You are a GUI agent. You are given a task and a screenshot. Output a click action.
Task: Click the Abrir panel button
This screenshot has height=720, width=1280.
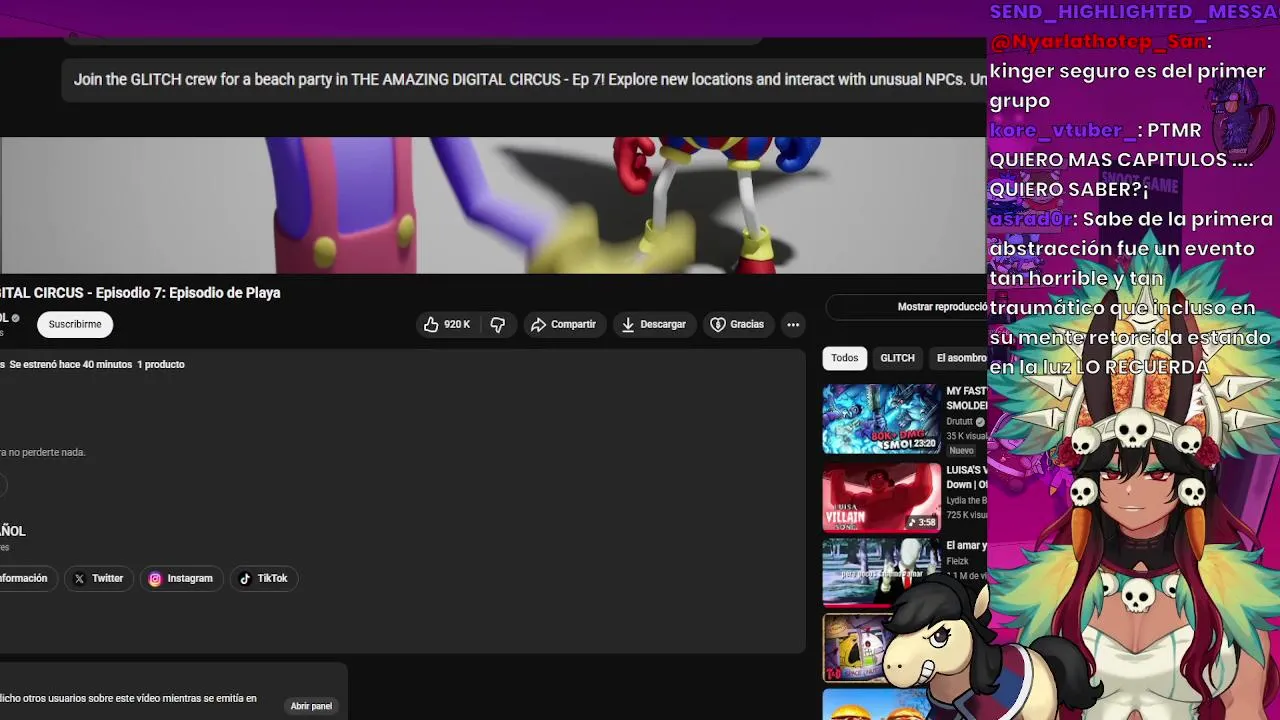pos(311,706)
